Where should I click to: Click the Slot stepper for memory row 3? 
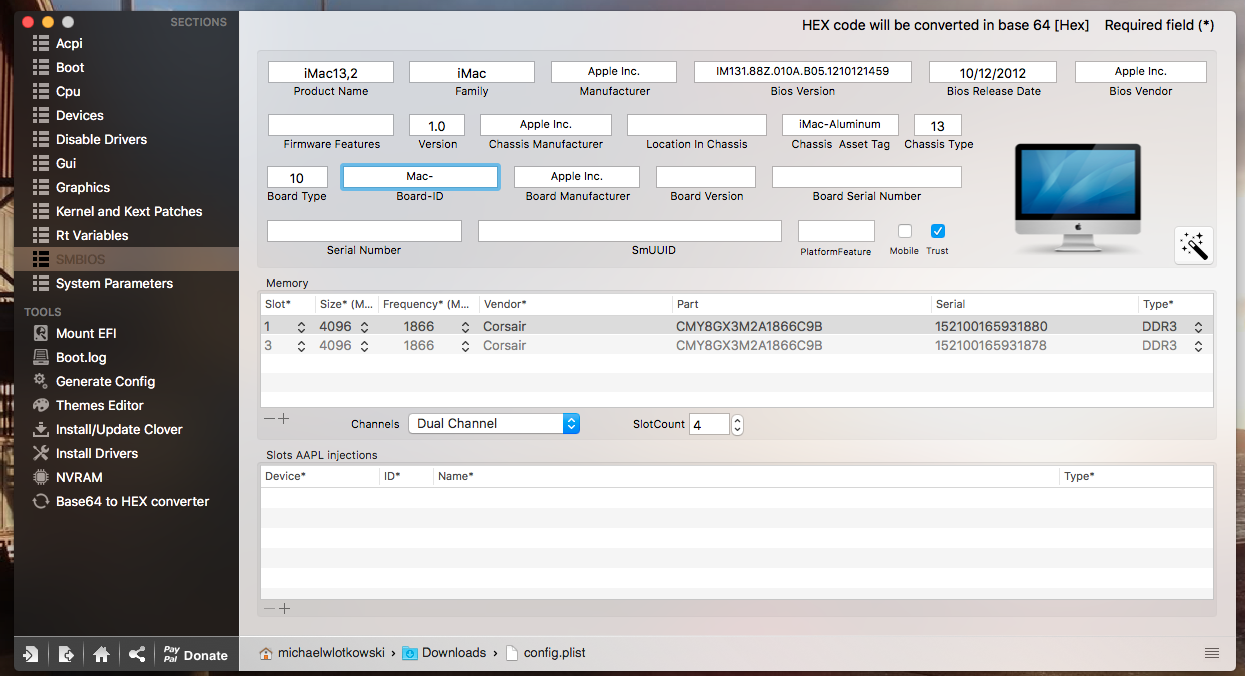pos(302,346)
